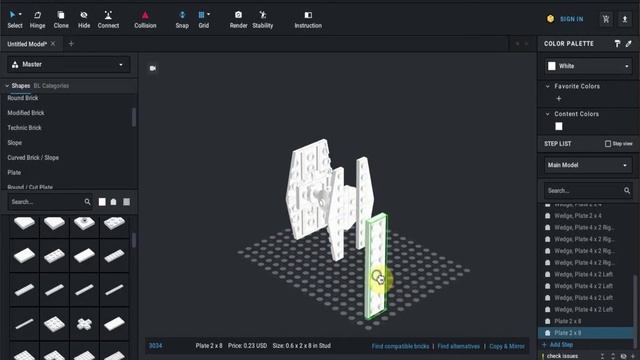Viewport: 640px width, 360px height.
Task: Toggle the Snap option
Action: [182, 19]
